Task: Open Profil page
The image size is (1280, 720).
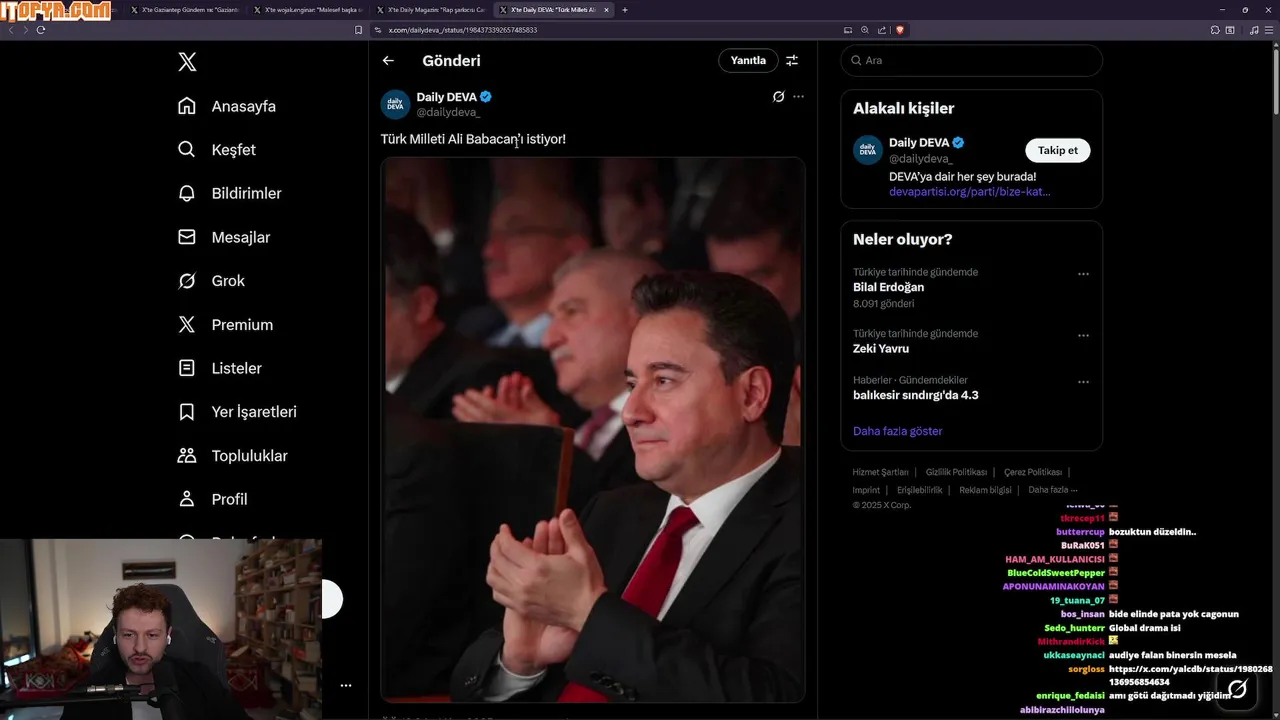Action: click(212, 499)
